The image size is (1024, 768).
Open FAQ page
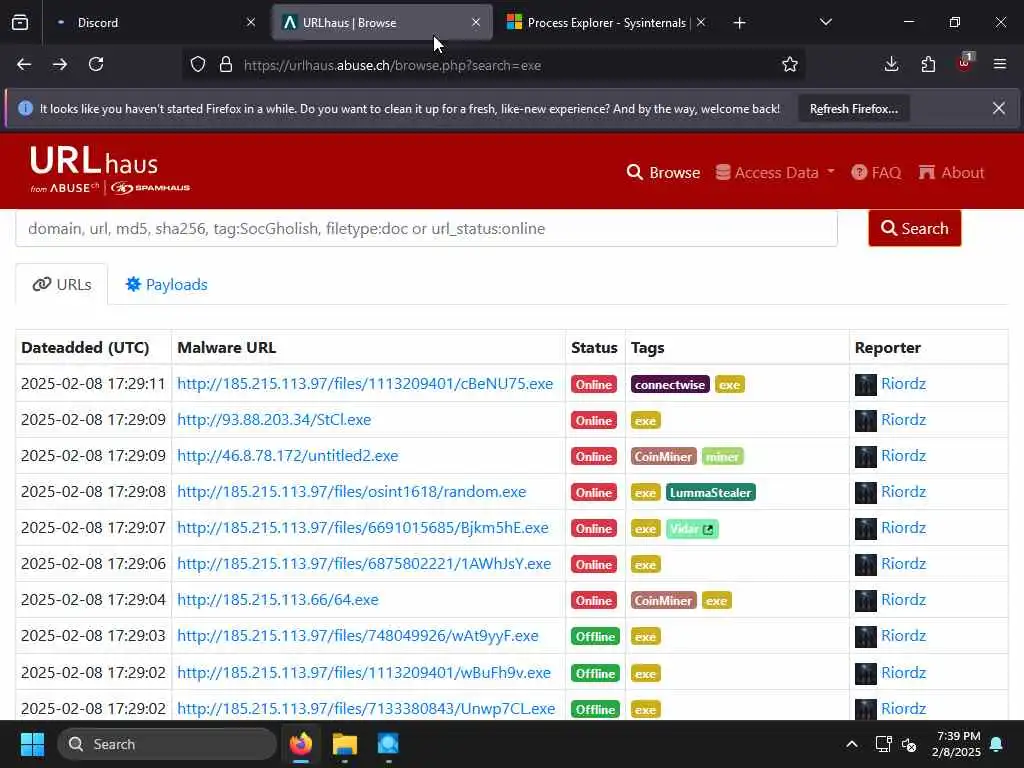(x=876, y=172)
